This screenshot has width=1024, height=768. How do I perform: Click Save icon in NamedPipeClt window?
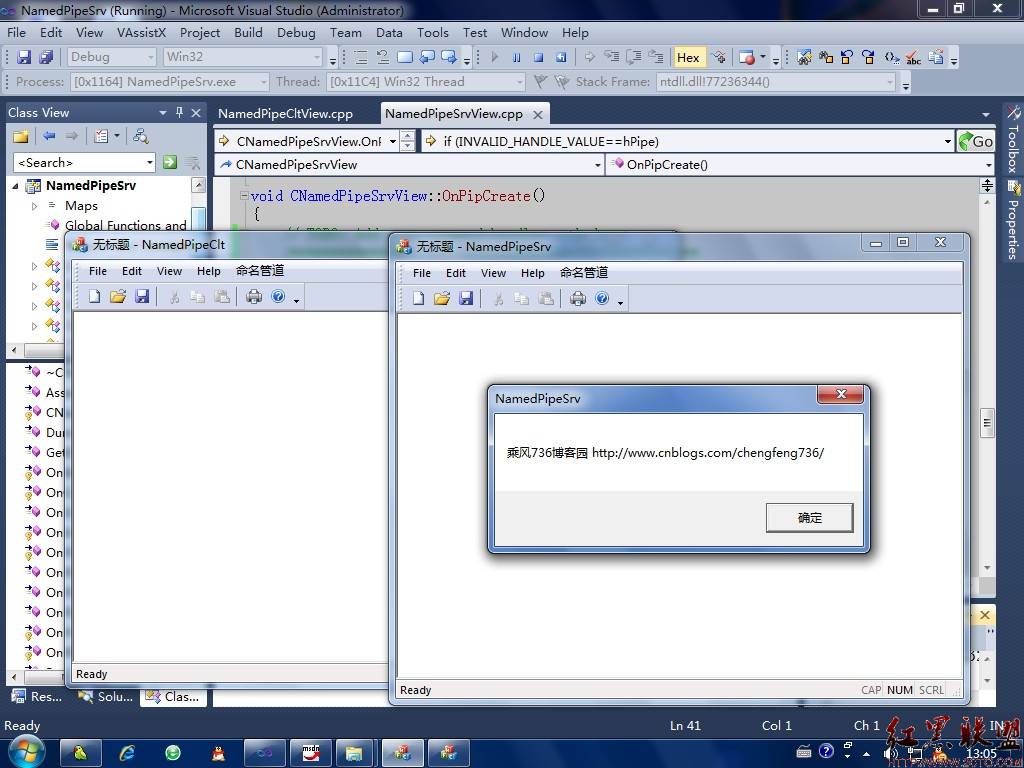point(142,296)
